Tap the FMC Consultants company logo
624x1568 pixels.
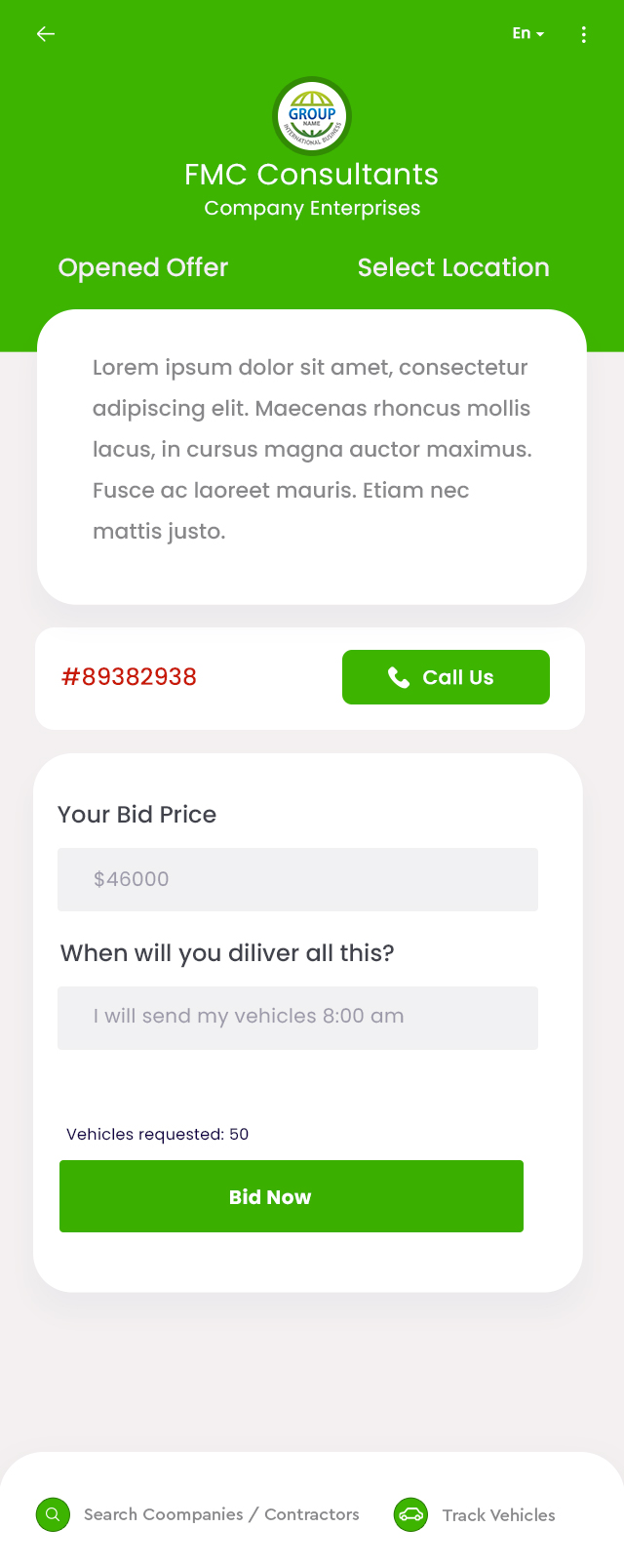pyautogui.click(x=312, y=116)
